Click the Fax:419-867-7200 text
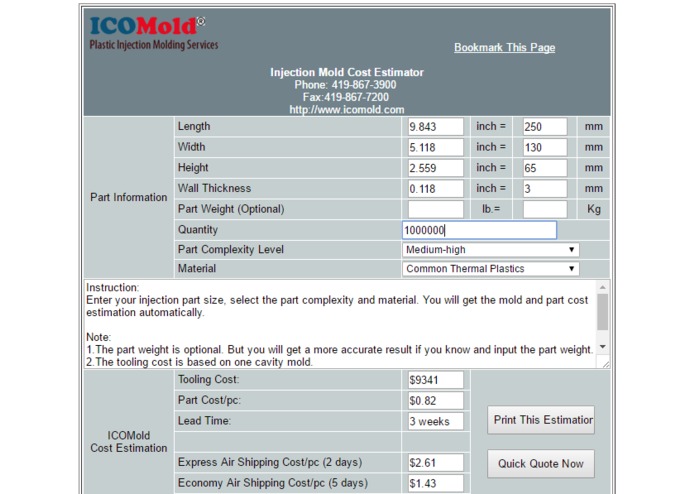This screenshot has height=494, width=695. 346,97
